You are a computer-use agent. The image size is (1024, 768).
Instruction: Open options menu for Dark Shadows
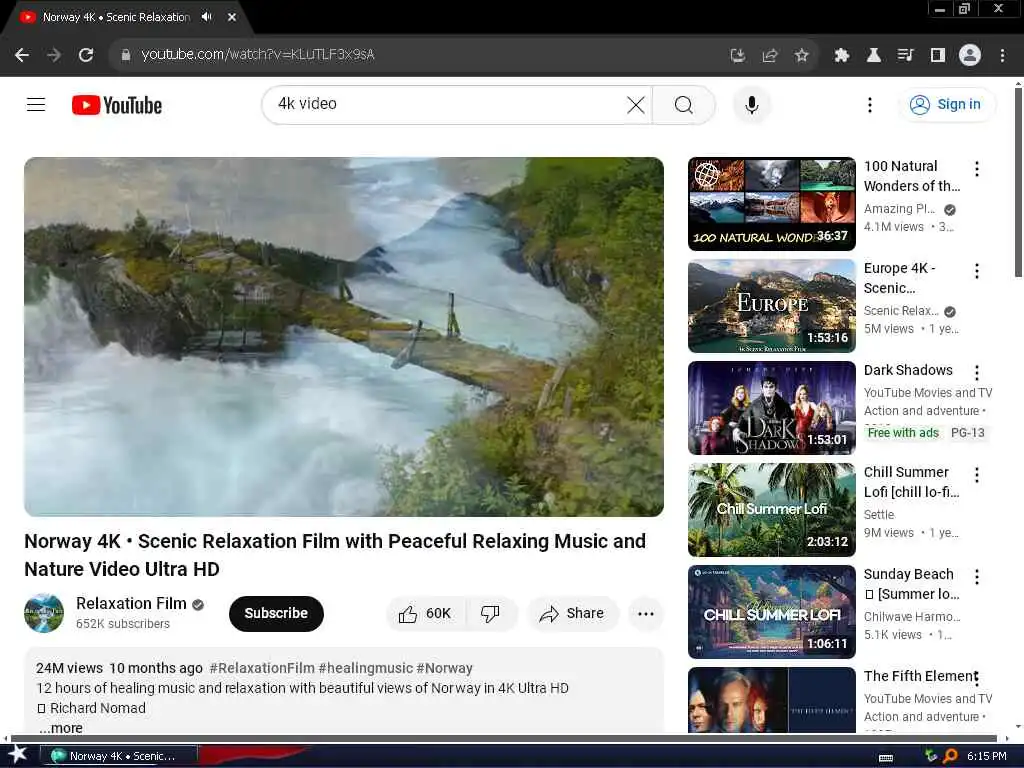tap(976, 373)
